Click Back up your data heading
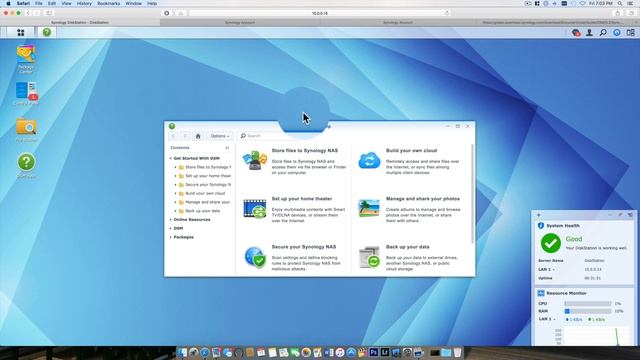 click(407, 247)
